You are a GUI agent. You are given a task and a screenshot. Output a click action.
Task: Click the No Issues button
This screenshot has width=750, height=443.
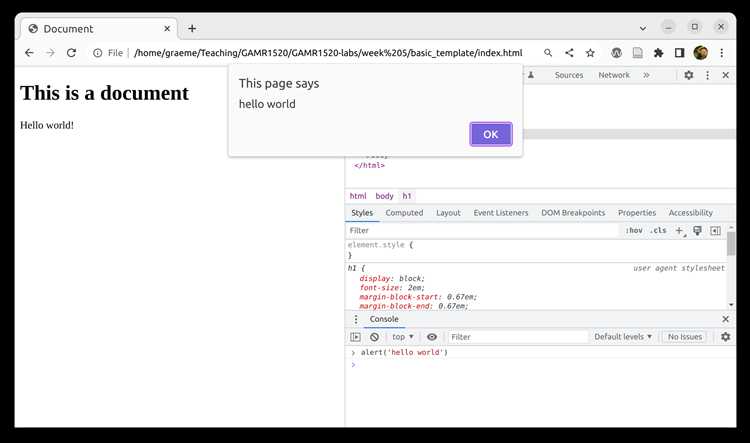click(x=684, y=337)
